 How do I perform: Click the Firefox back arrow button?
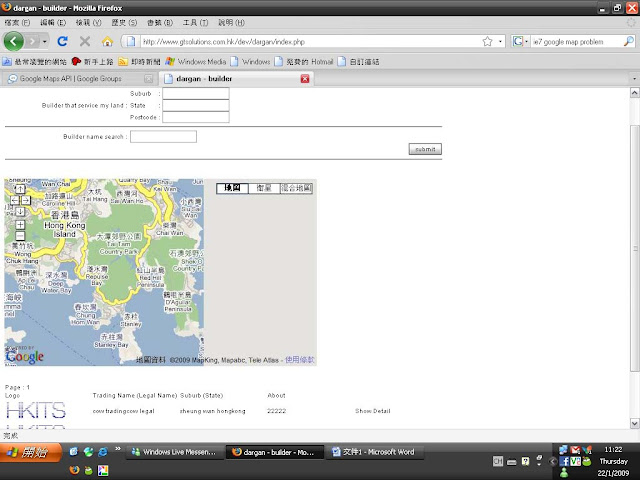[14, 41]
